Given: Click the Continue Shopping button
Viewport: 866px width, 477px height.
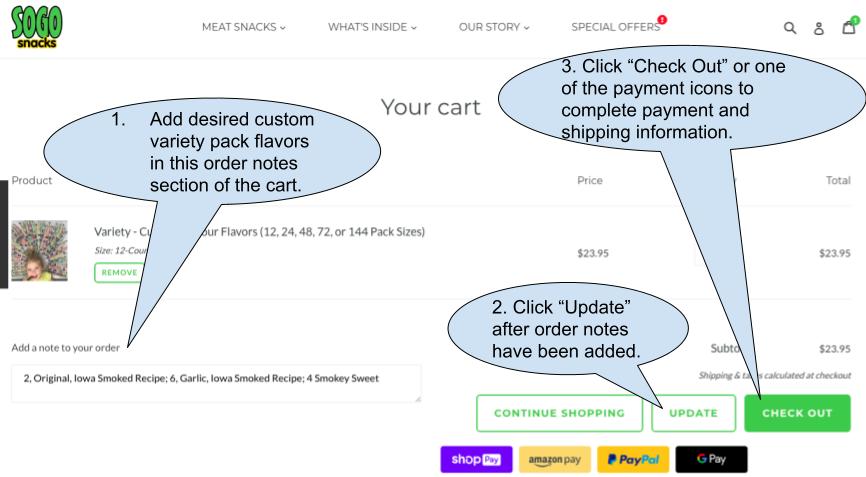Looking at the screenshot, I should coord(558,412).
